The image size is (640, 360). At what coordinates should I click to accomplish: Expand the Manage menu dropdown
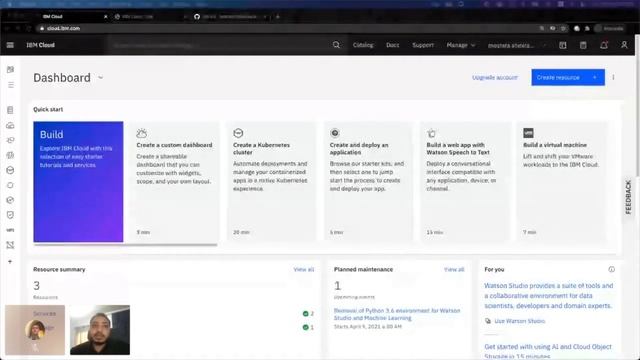[x=461, y=45]
